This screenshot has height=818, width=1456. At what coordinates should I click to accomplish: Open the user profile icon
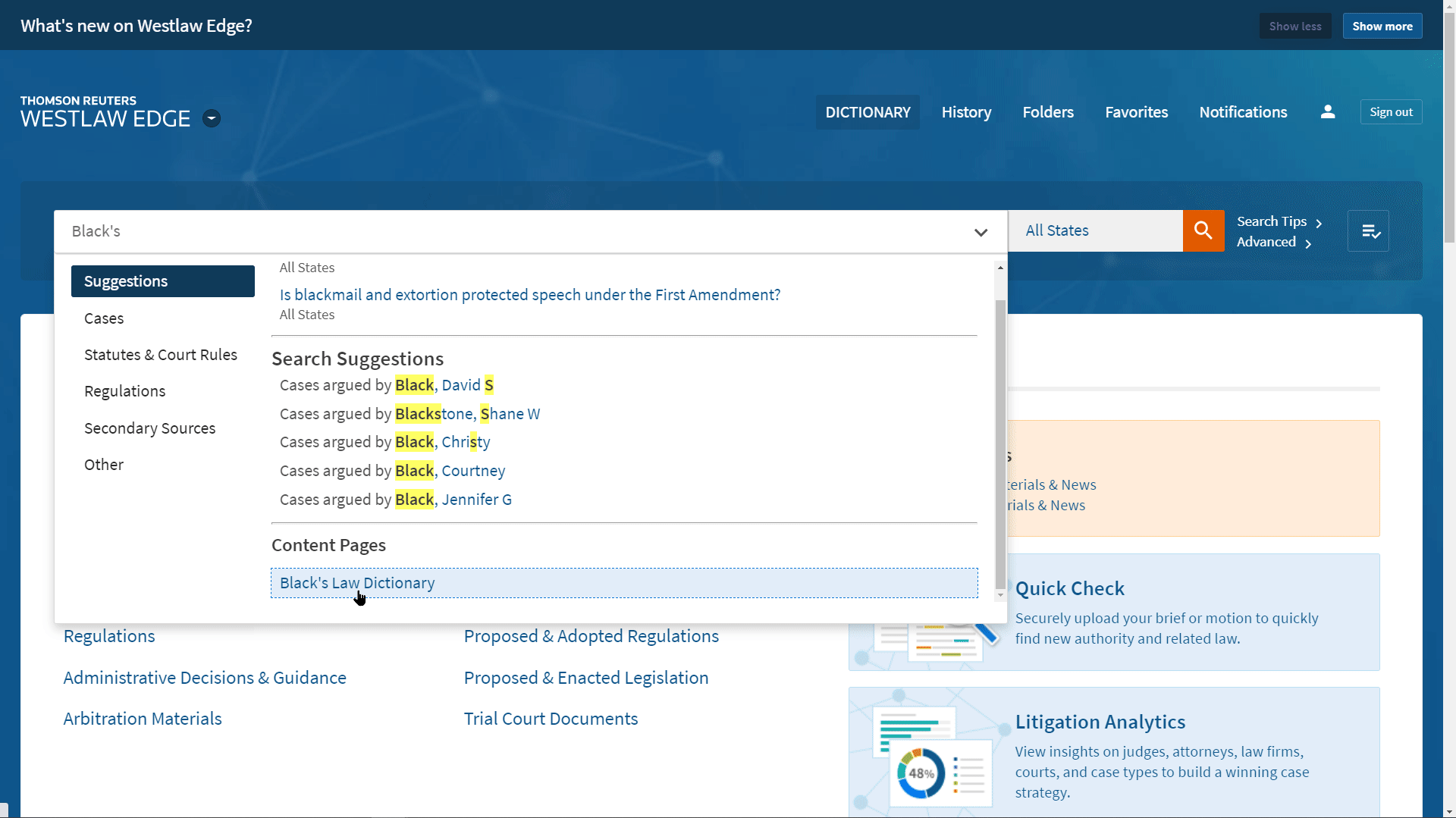click(x=1327, y=112)
